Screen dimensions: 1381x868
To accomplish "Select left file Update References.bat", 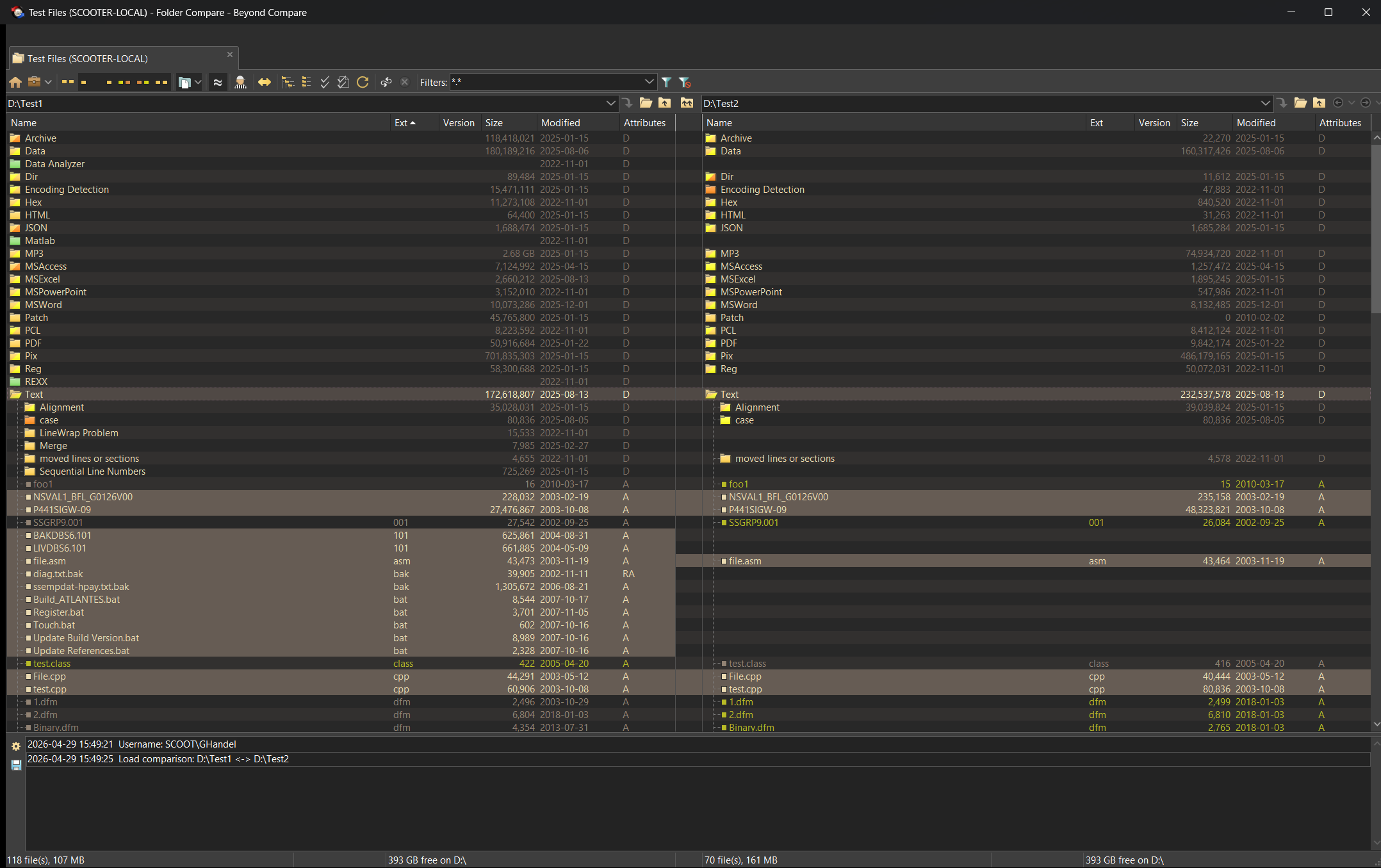I will click(81, 651).
